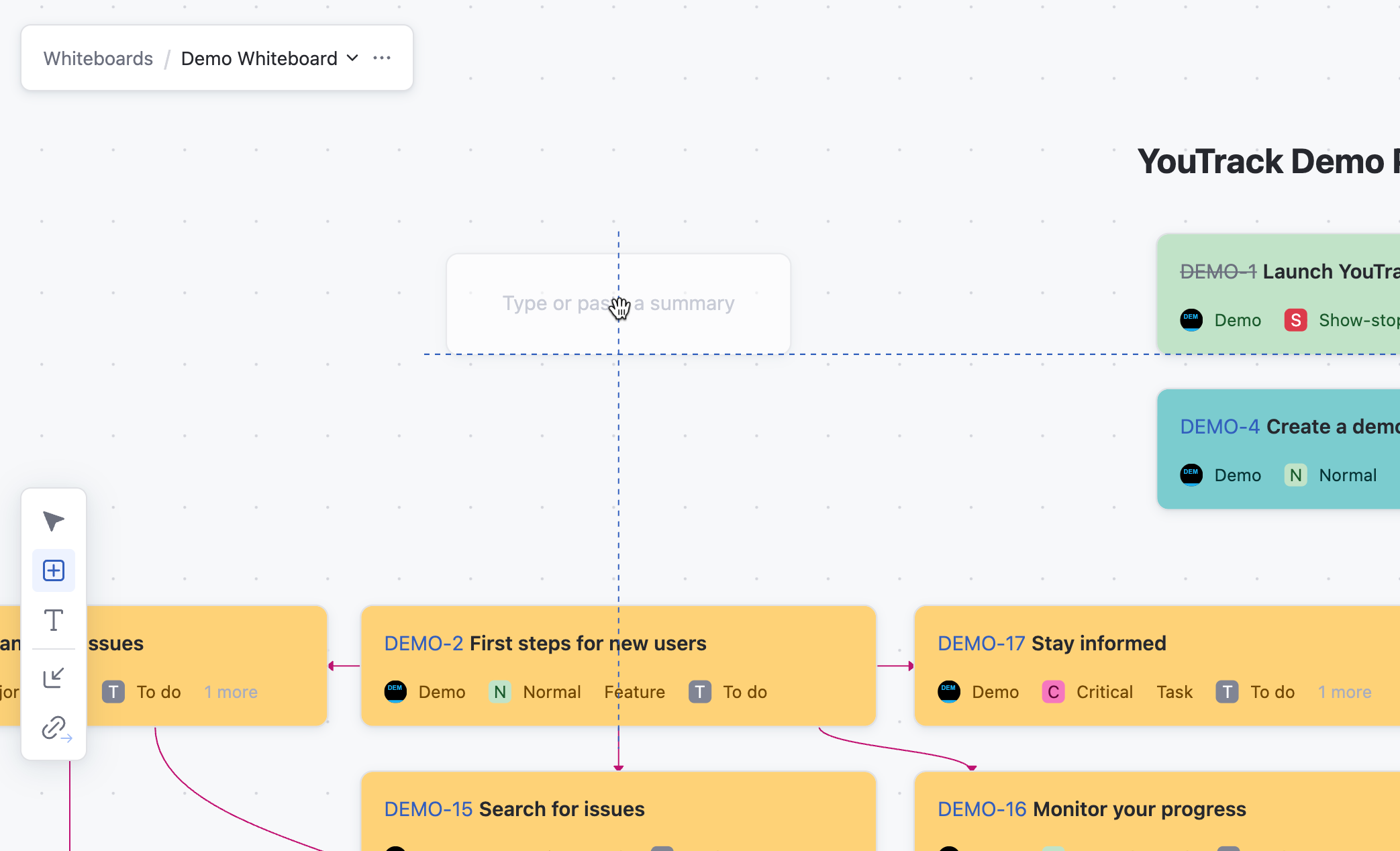The height and width of the screenshot is (851, 1400).
Task: Select the Text tool
Action: [x=54, y=620]
